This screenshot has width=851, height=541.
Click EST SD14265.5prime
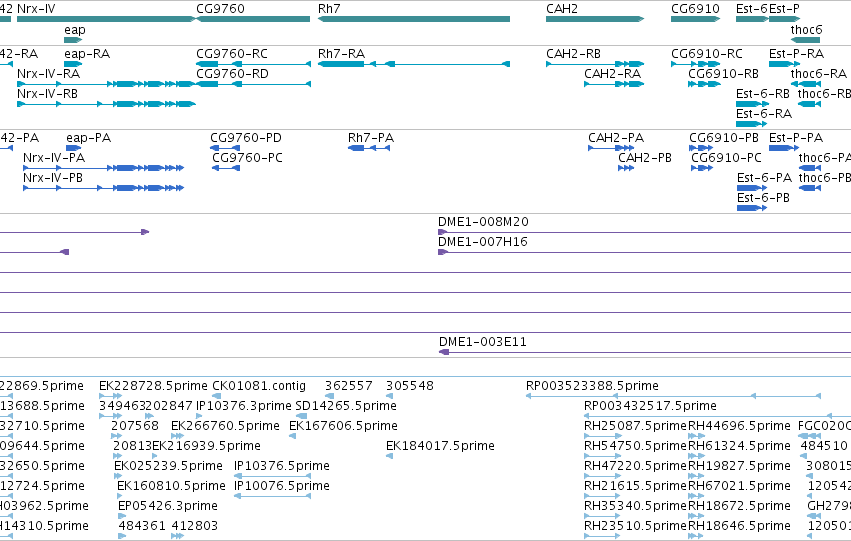pyautogui.click(x=301, y=416)
